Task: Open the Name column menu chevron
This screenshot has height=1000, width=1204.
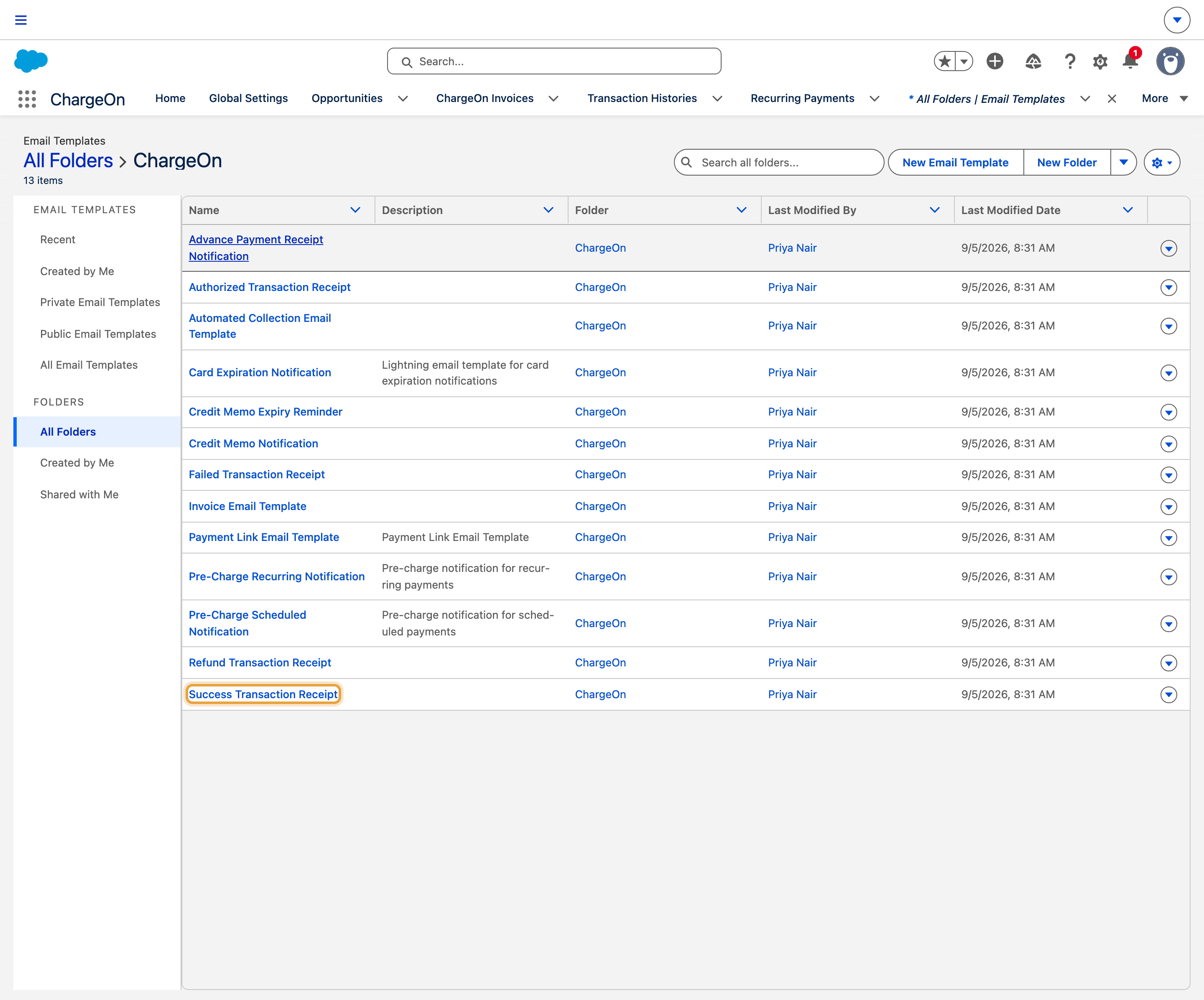Action: [355, 210]
